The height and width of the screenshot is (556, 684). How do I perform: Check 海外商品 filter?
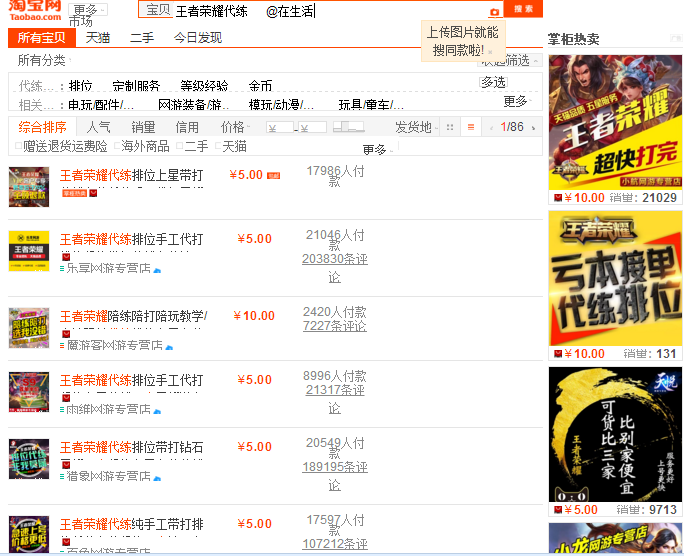point(117,146)
